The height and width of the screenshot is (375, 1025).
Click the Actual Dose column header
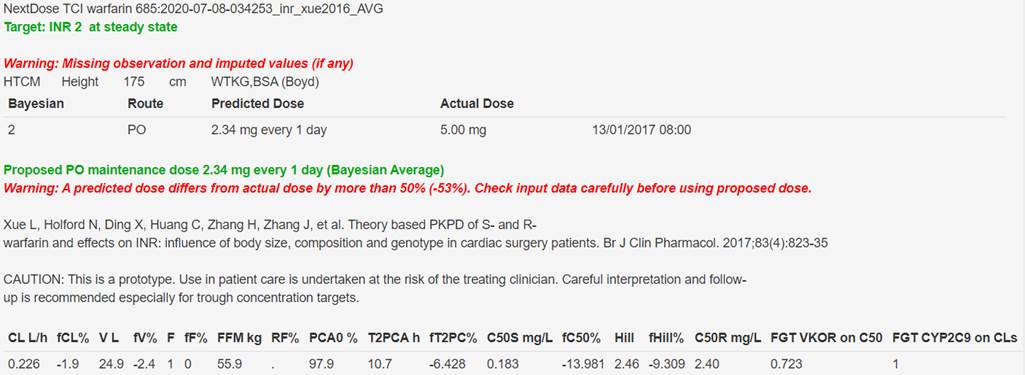click(477, 103)
